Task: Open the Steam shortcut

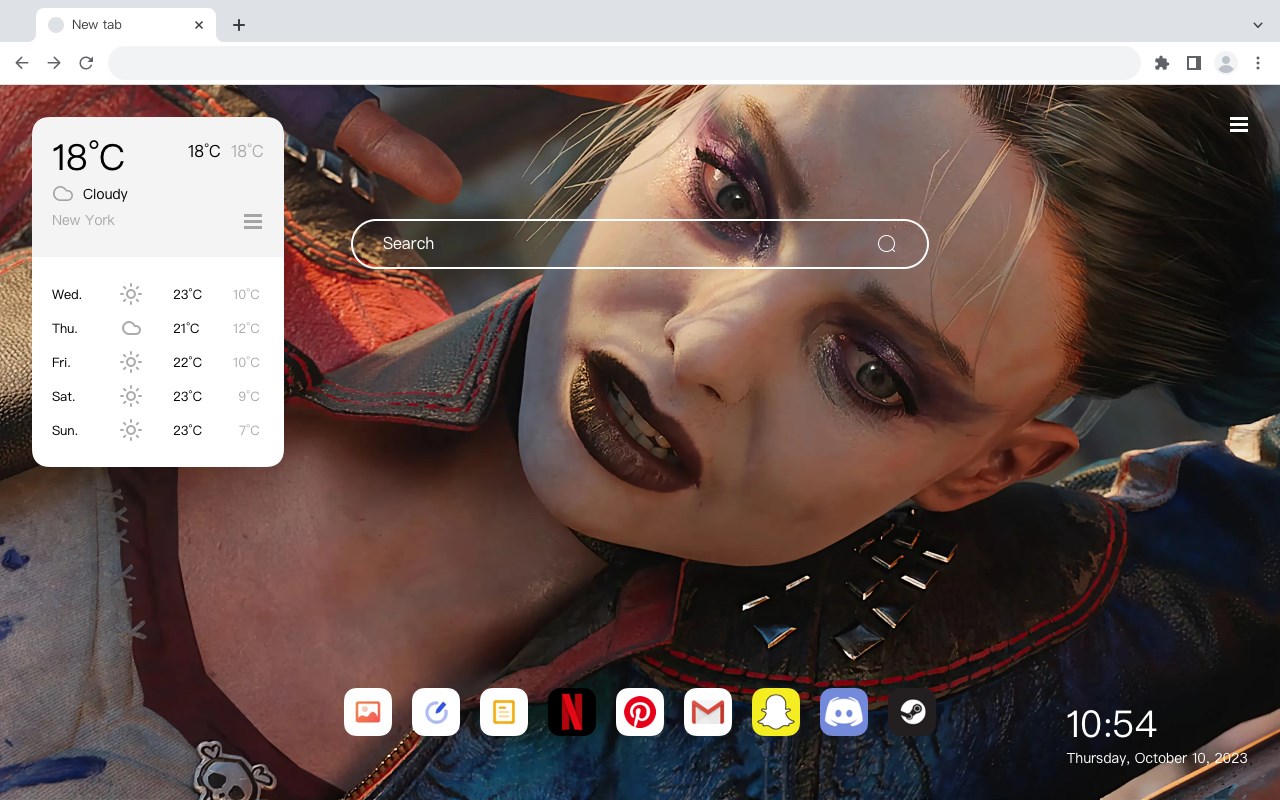Action: (912, 712)
